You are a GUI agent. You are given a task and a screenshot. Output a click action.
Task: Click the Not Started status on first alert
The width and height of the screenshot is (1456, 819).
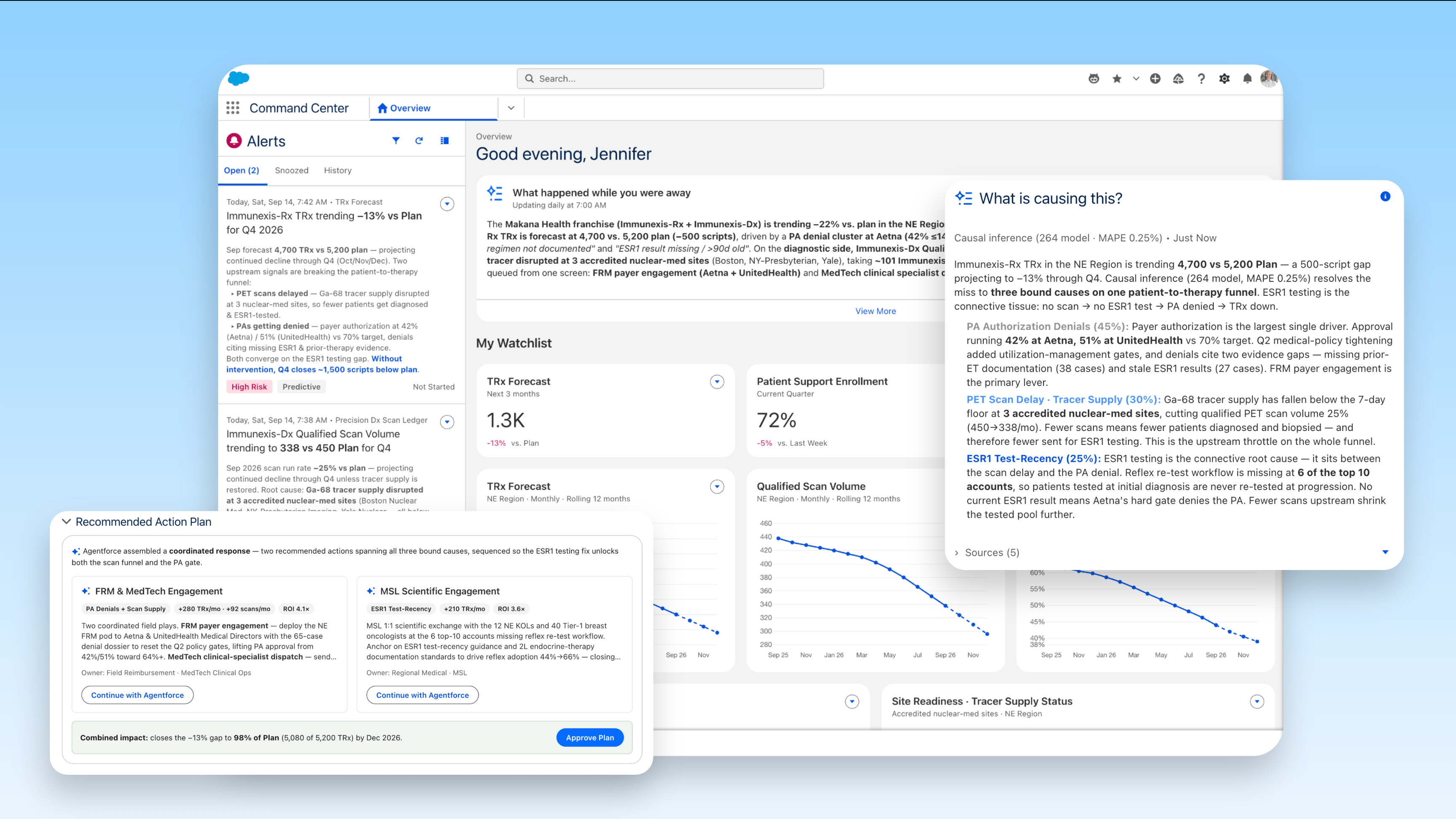pos(434,387)
